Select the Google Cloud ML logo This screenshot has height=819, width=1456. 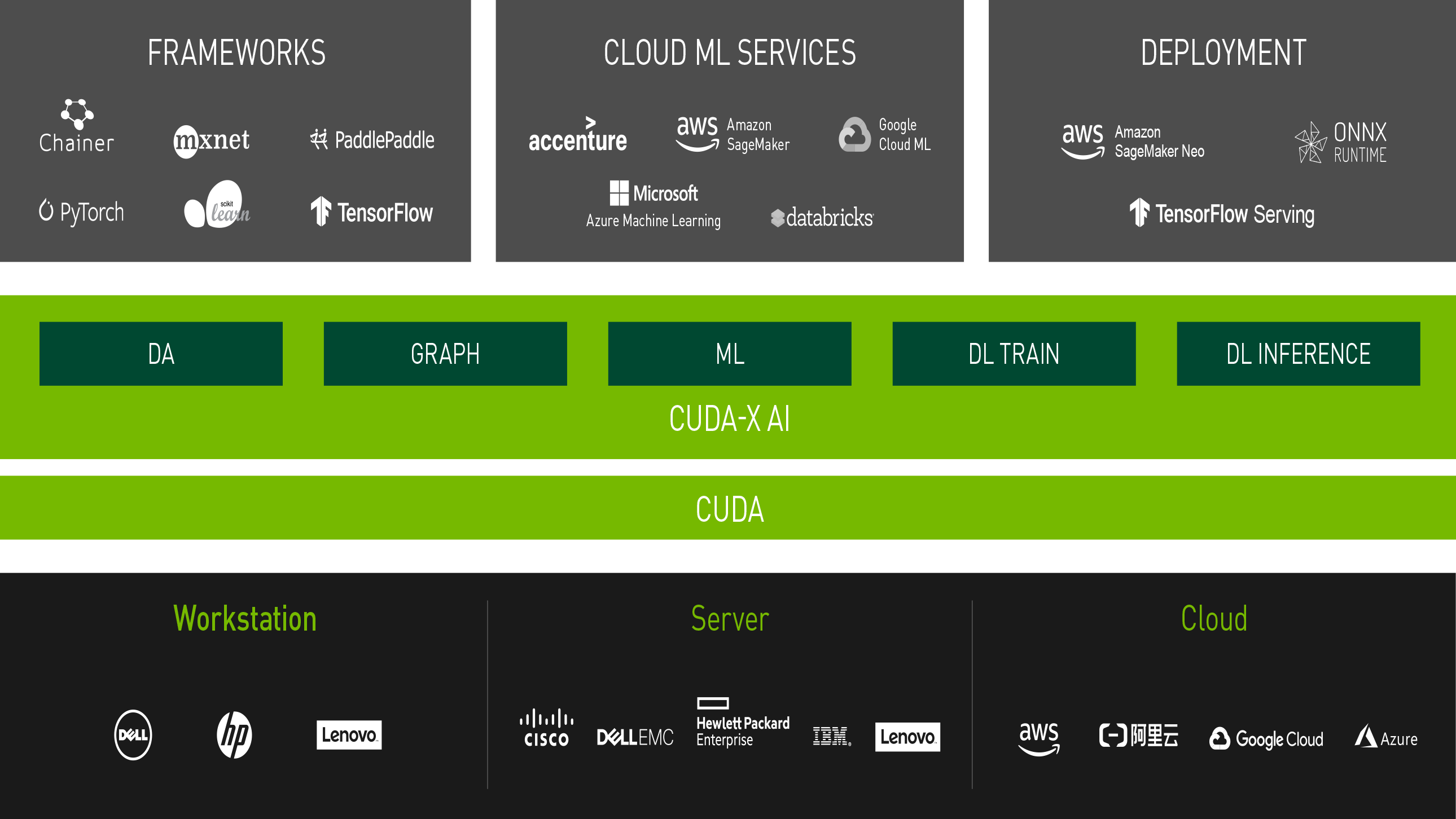[884, 135]
